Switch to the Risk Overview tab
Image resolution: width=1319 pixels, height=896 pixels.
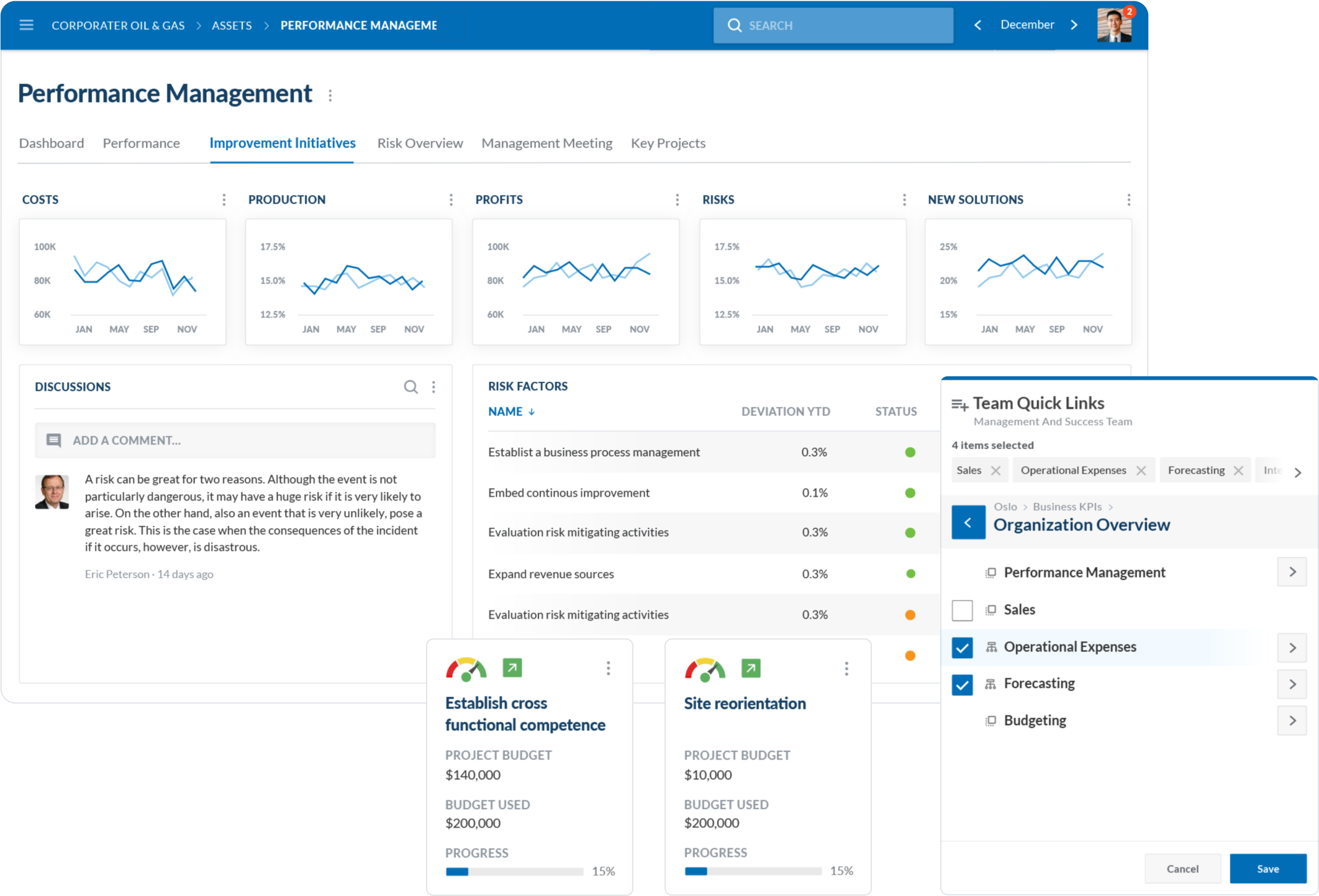420,143
